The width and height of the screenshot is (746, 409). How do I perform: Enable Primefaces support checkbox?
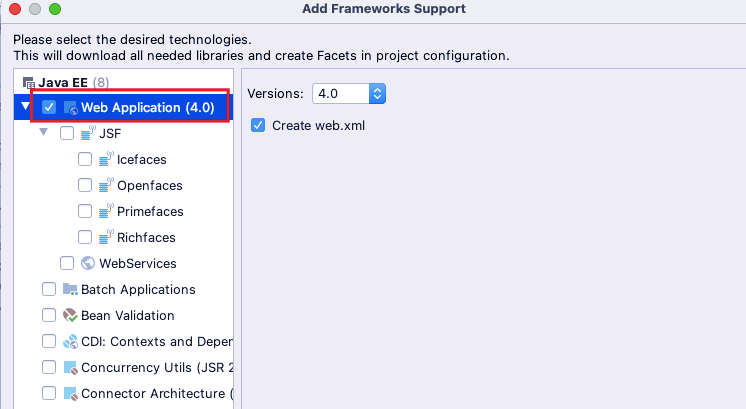click(85, 211)
